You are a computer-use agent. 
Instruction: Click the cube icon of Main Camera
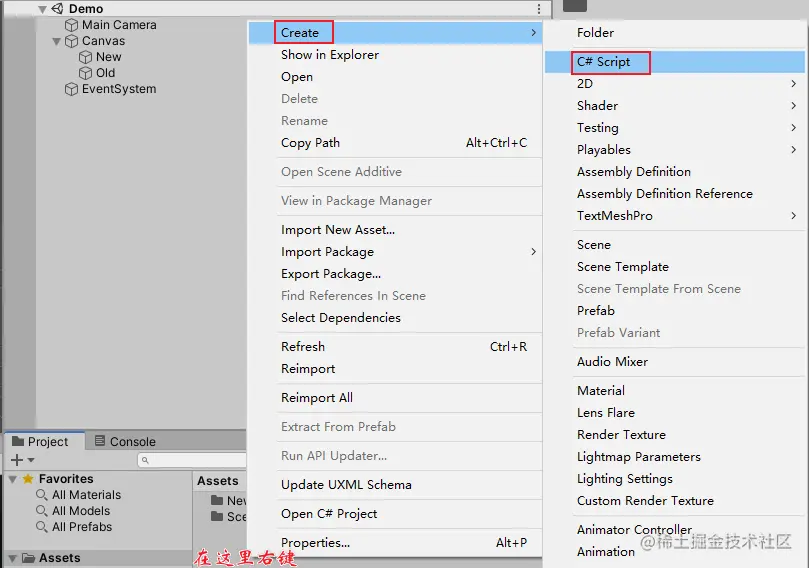tap(71, 25)
